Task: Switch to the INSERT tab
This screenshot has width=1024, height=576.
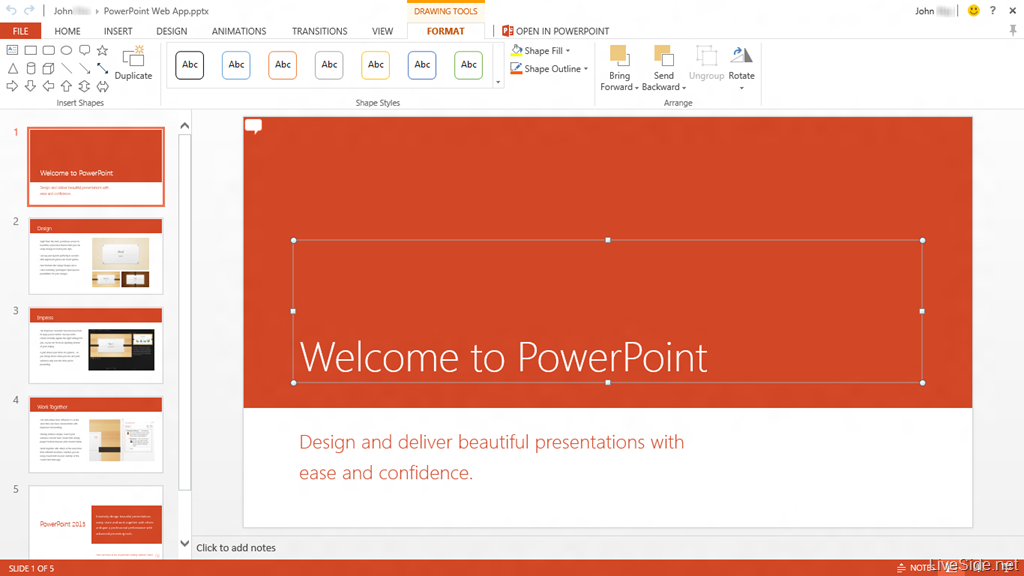Action: coord(118,31)
